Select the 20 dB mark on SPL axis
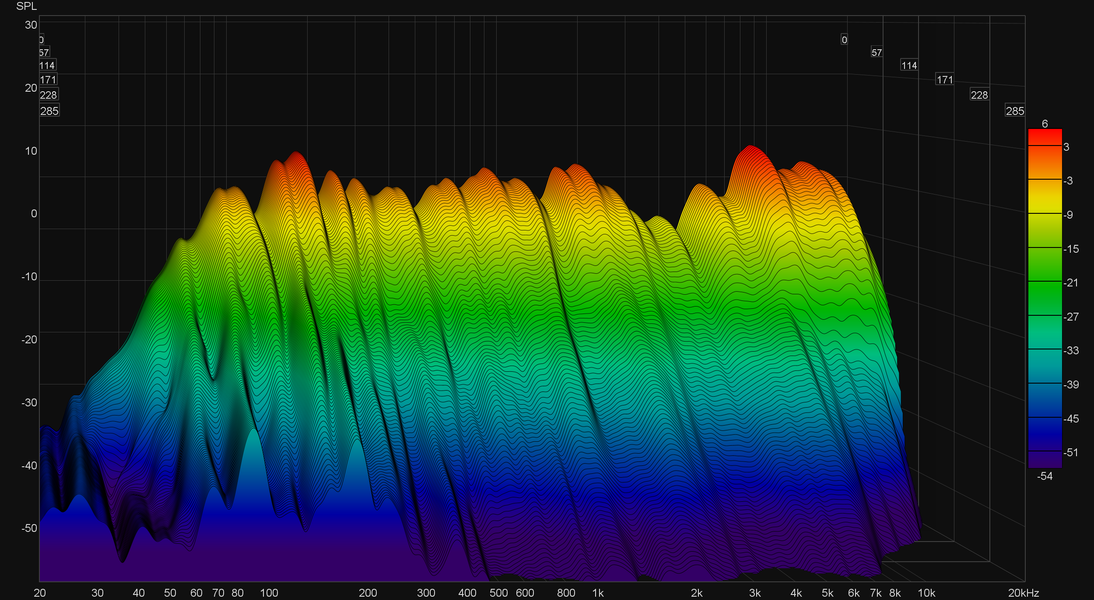1094x600 pixels. point(31,88)
